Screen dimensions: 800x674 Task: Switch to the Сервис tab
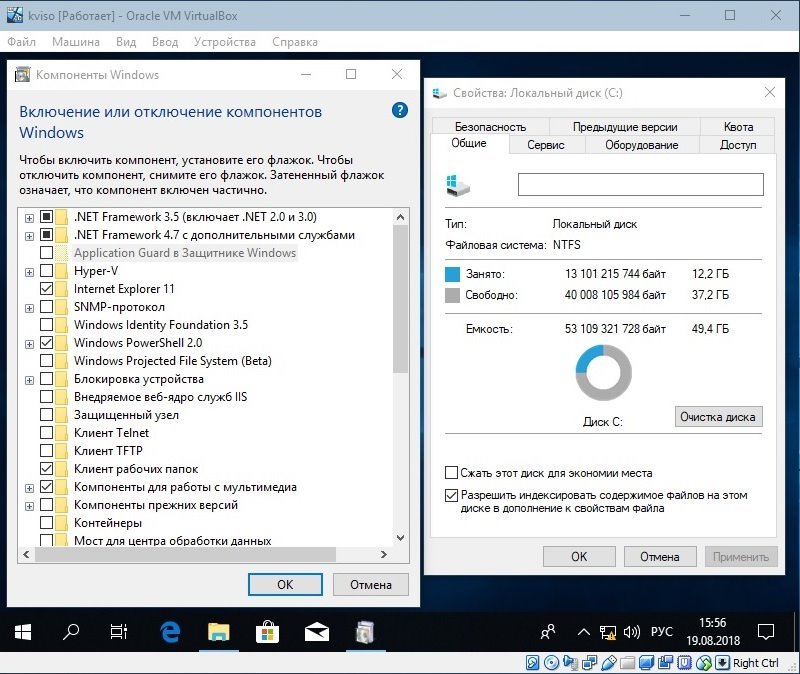coord(546,145)
